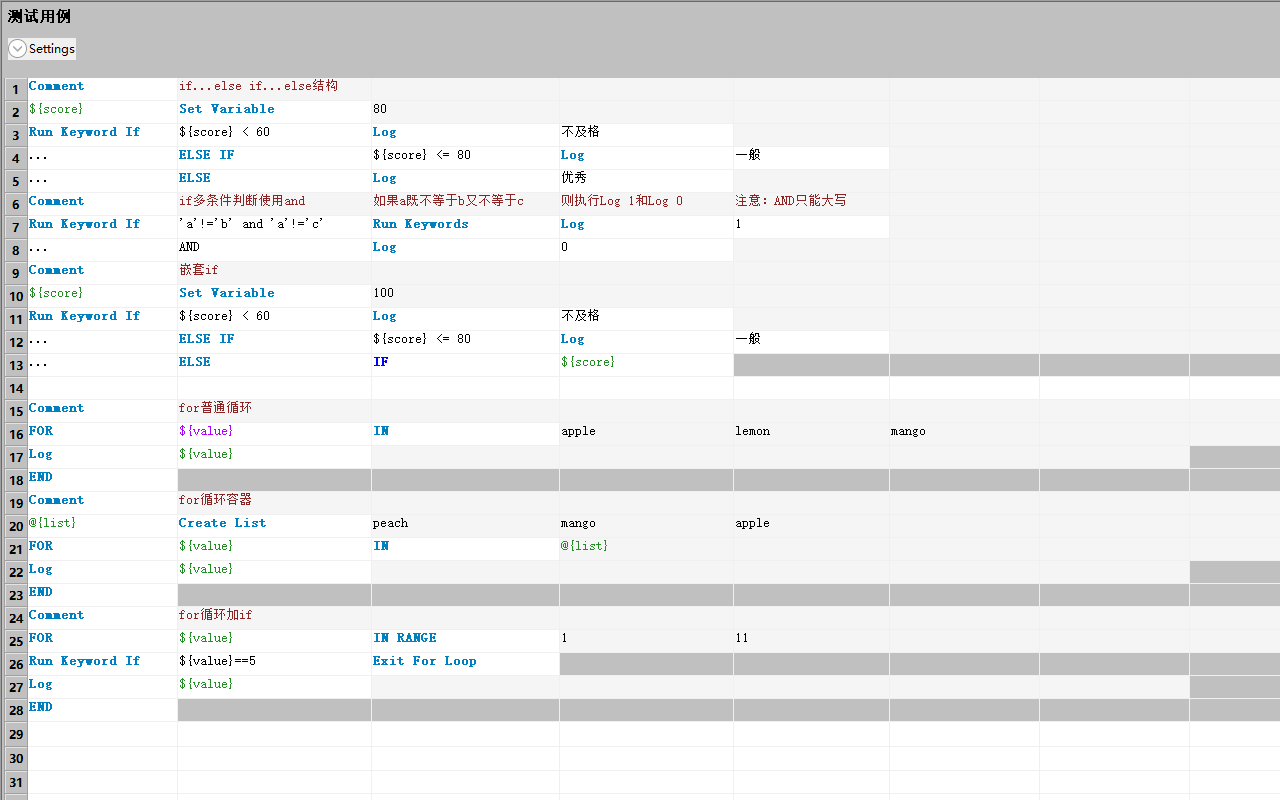This screenshot has width=1280, height=800.
Task: Expand the Settings section
Action: tap(18, 49)
